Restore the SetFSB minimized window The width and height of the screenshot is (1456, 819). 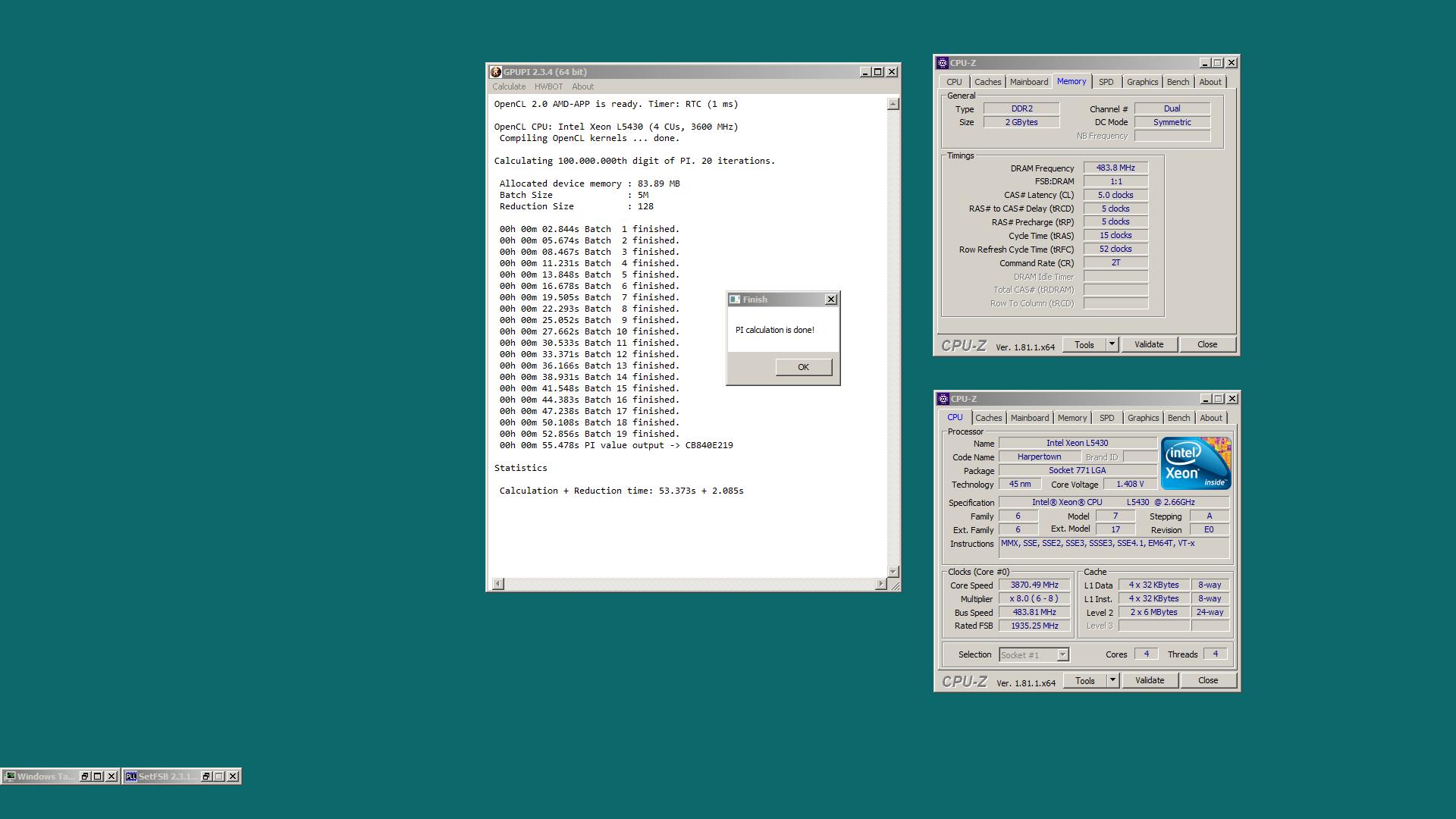point(206,777)
